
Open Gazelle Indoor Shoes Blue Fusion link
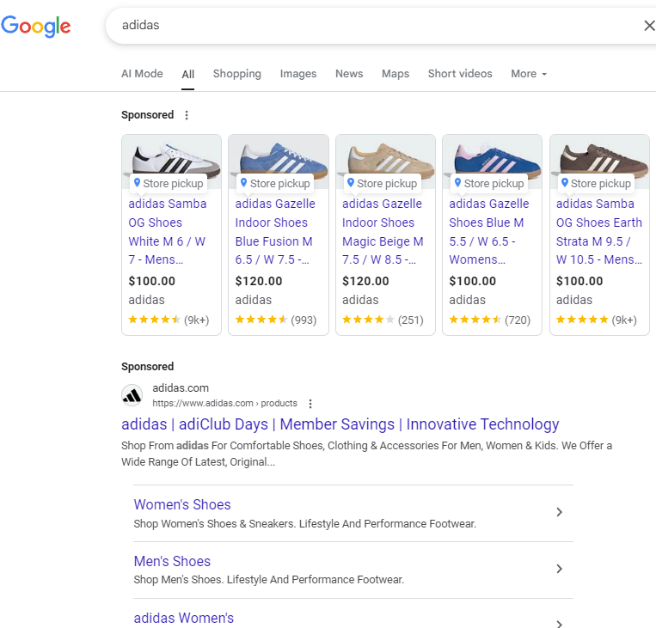(275, 231)
